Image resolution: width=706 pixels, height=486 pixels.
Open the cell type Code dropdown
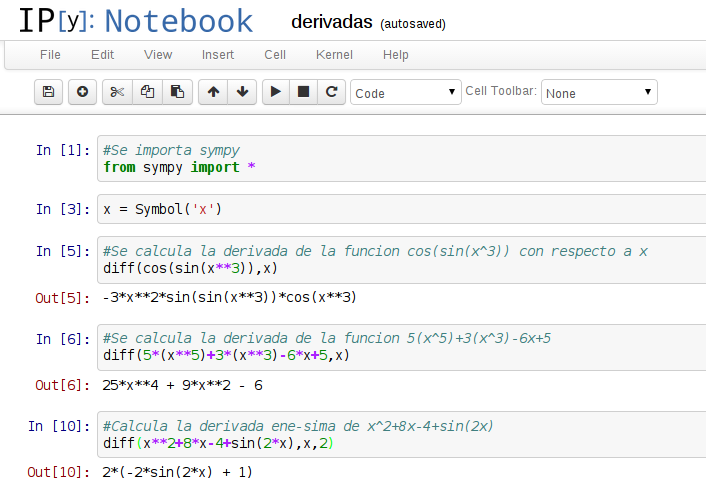click(405, 93)
